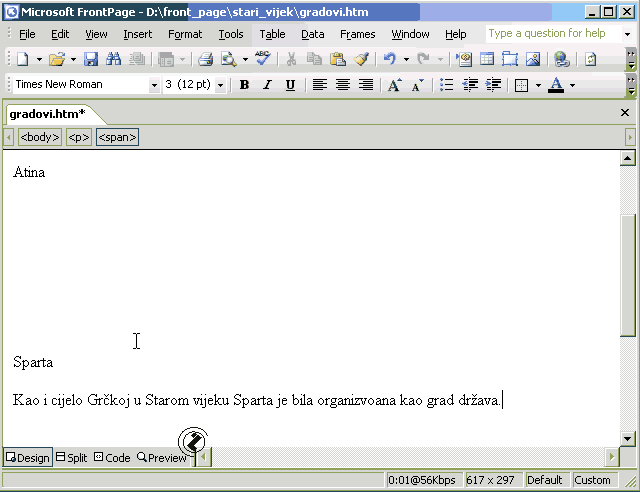The image size is (640, 492).
Task: Click the Save icon in toolbar
Action: pyautogui.click(x=91, y=60)
